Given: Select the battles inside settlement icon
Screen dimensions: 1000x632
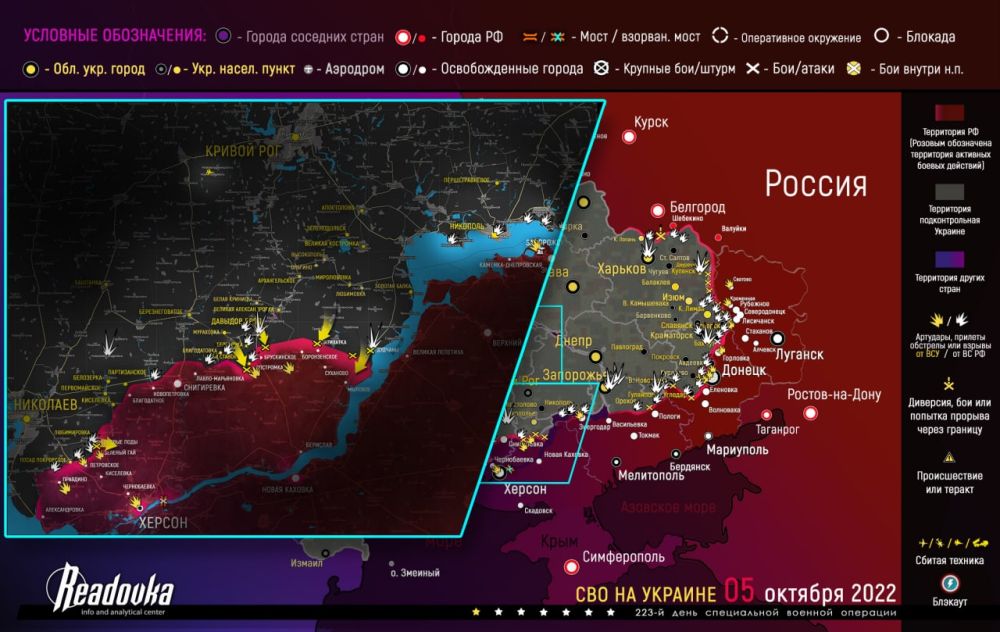Looking at the screenshot, I should tap(853, 70).
